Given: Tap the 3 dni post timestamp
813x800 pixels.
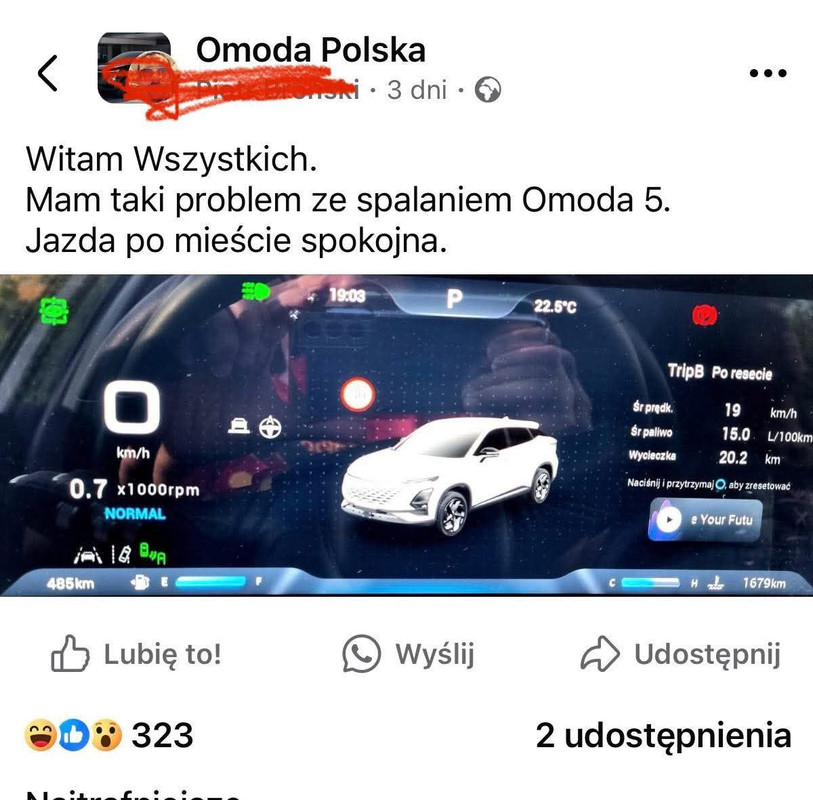Looking at the screenshot, I should (x=417, y=90).
